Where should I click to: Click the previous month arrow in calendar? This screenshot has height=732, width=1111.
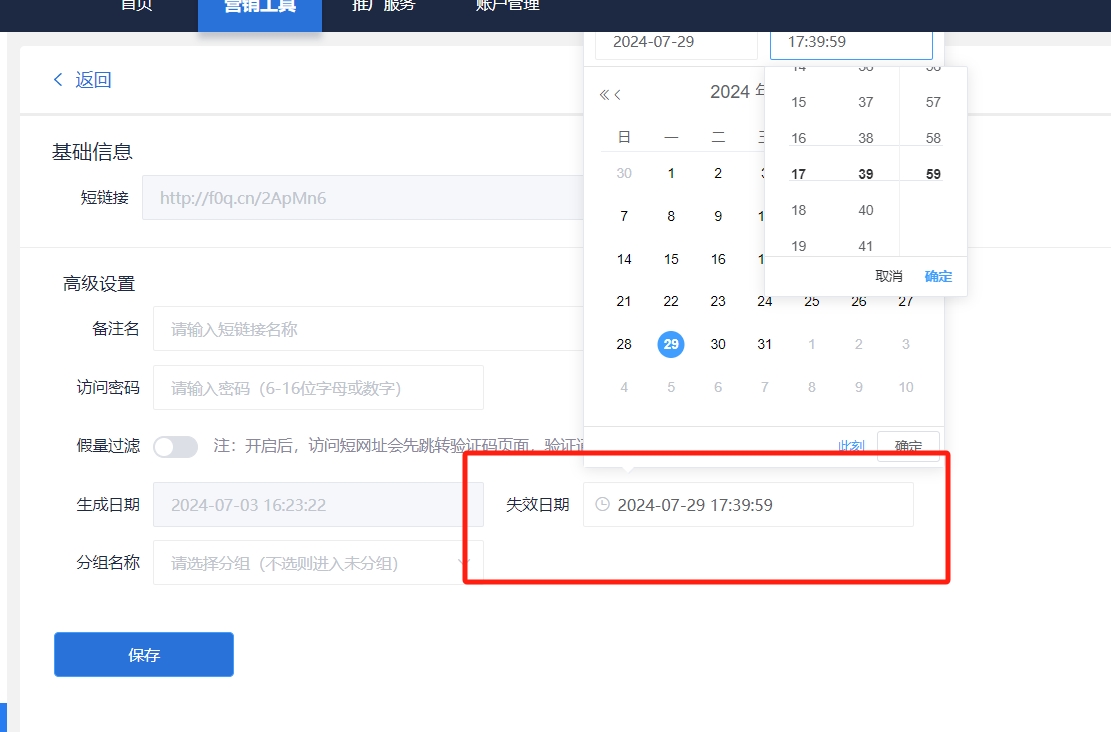coord(618,95)
